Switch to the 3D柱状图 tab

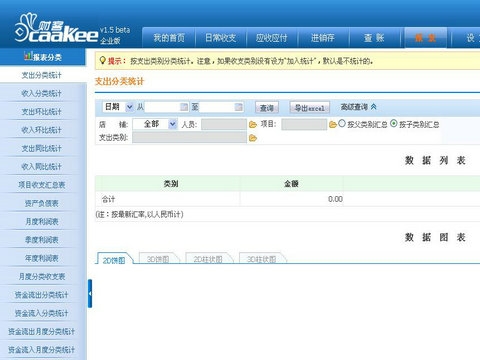262,259
